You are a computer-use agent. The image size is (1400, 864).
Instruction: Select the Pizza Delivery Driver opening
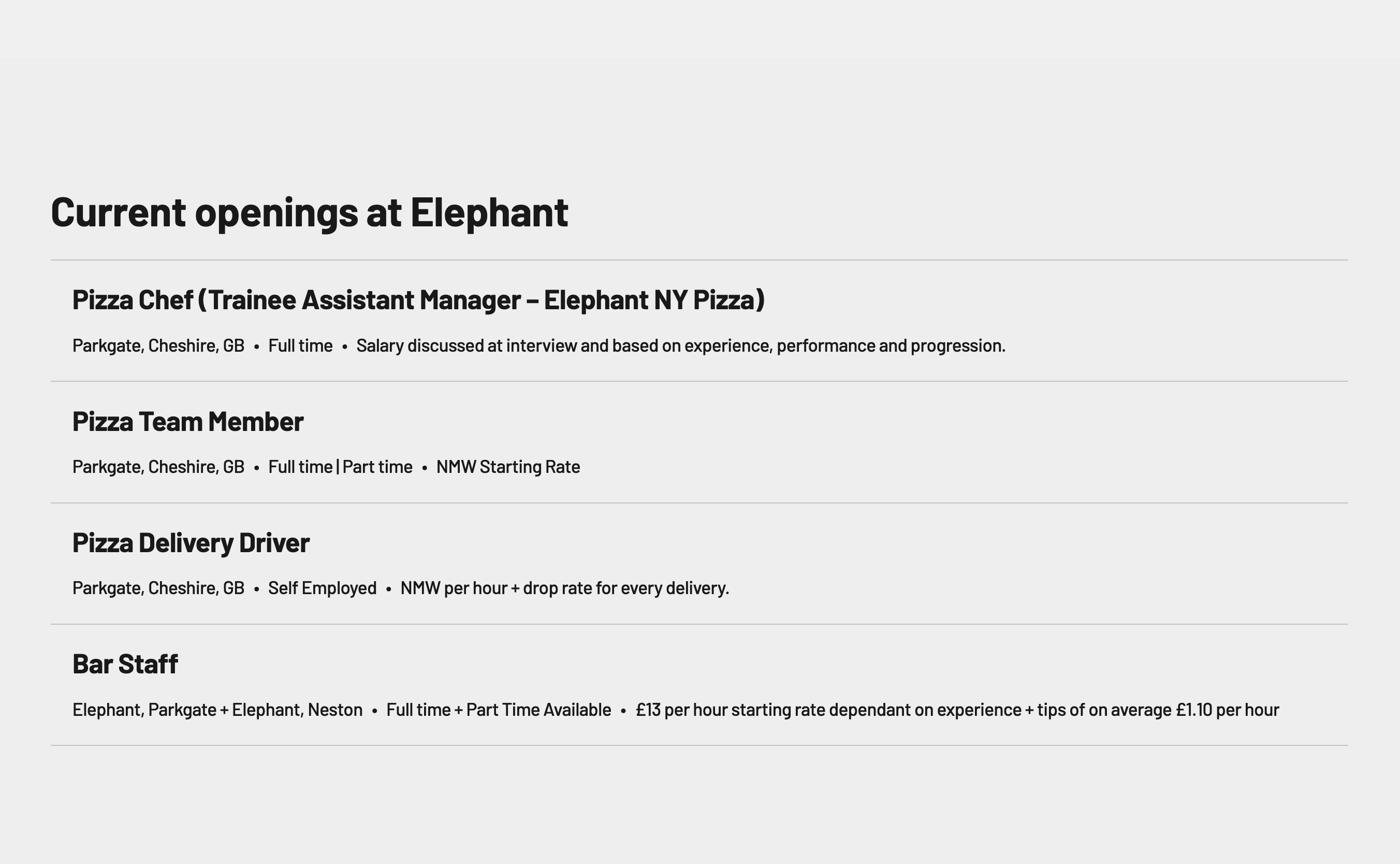tap(191, 543)
